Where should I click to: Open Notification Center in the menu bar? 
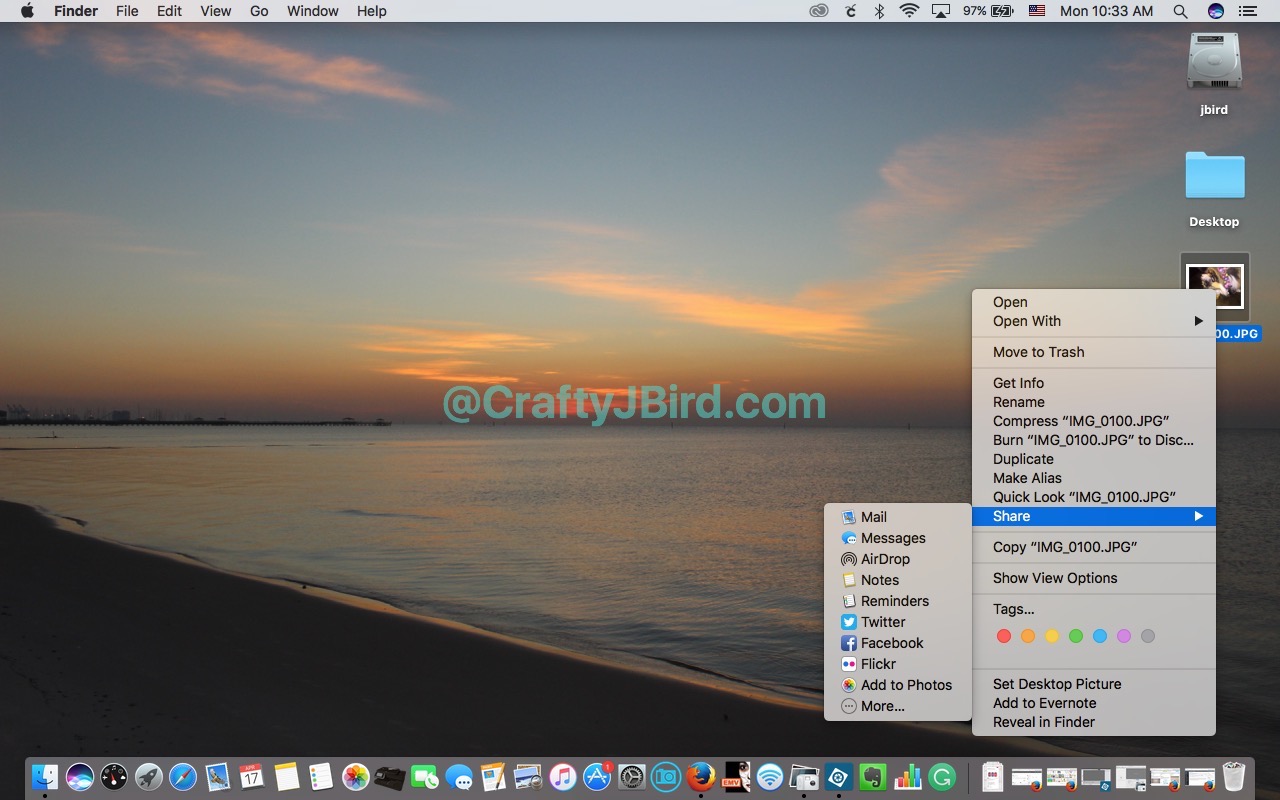[1247, 11]
